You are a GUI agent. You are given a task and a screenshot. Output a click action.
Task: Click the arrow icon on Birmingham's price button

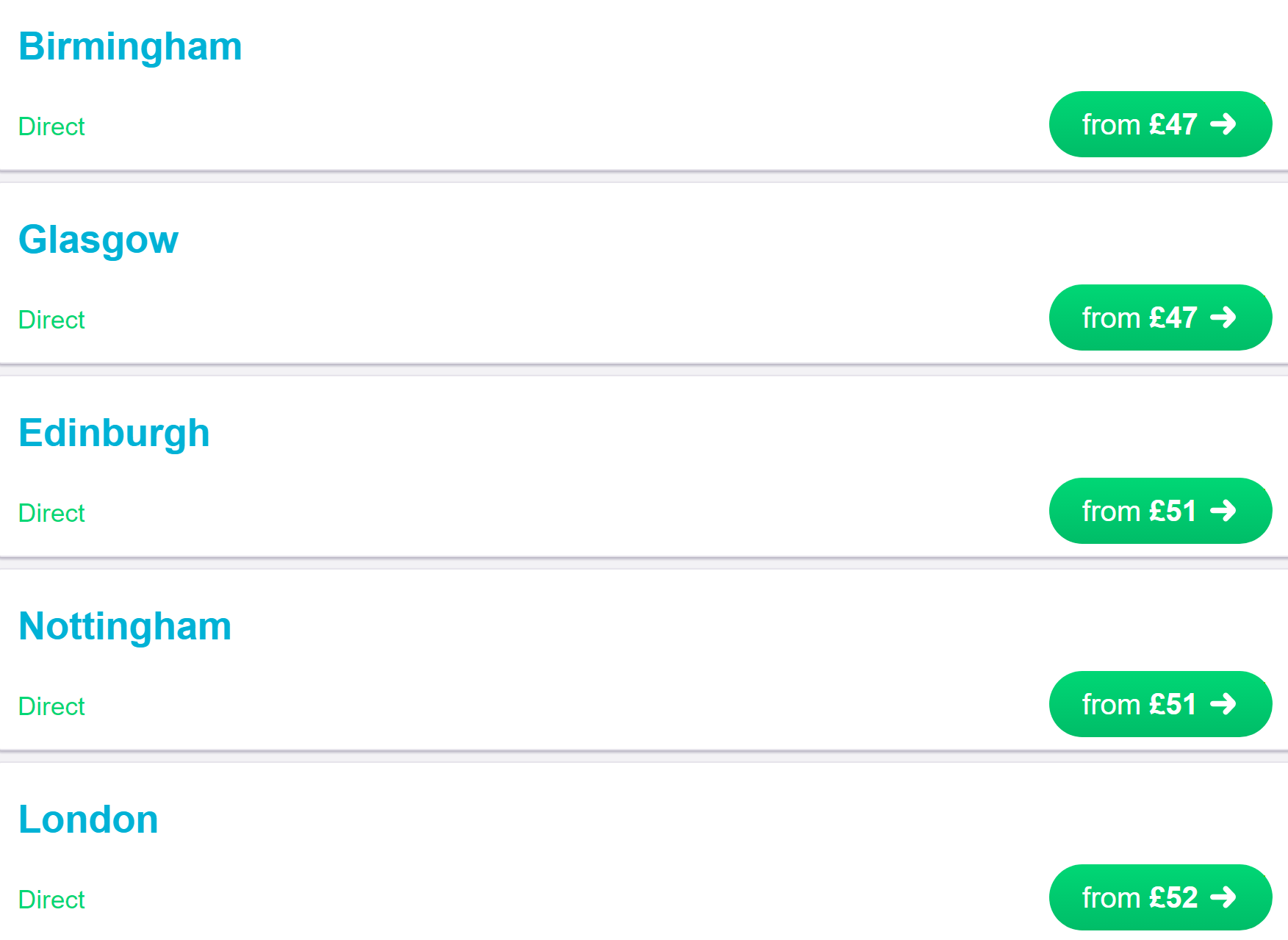click(1223, 124)
